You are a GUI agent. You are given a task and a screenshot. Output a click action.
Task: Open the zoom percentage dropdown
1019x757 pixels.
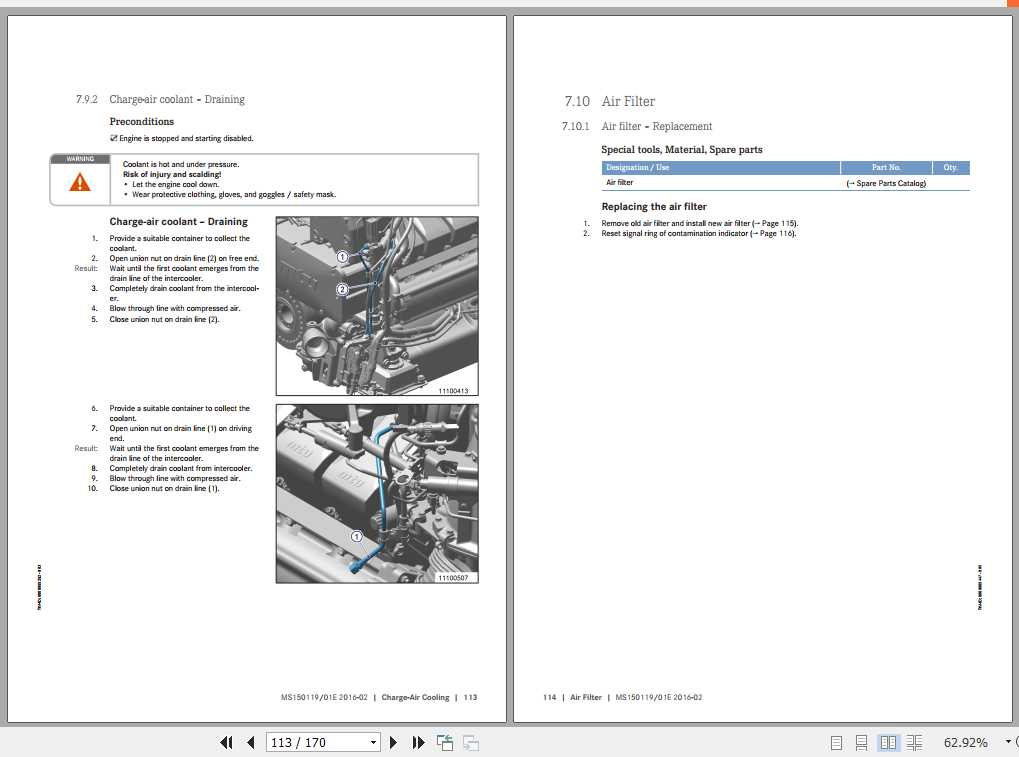[1008, 742]
